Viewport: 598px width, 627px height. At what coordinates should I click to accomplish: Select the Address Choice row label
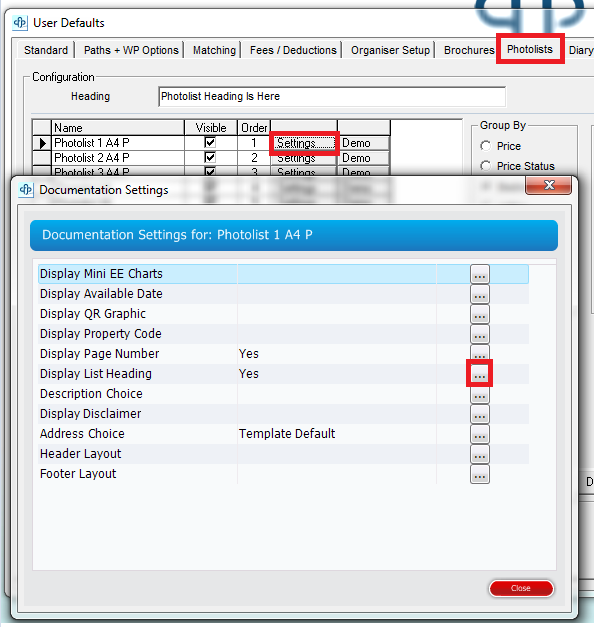click(82, 434)
